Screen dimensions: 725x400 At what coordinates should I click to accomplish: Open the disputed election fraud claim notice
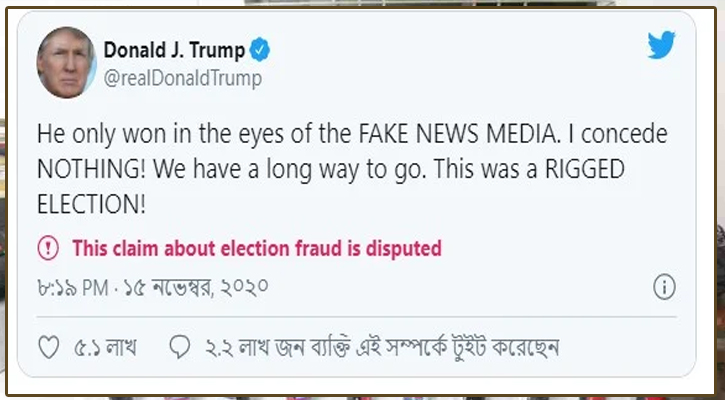[256, 247]
